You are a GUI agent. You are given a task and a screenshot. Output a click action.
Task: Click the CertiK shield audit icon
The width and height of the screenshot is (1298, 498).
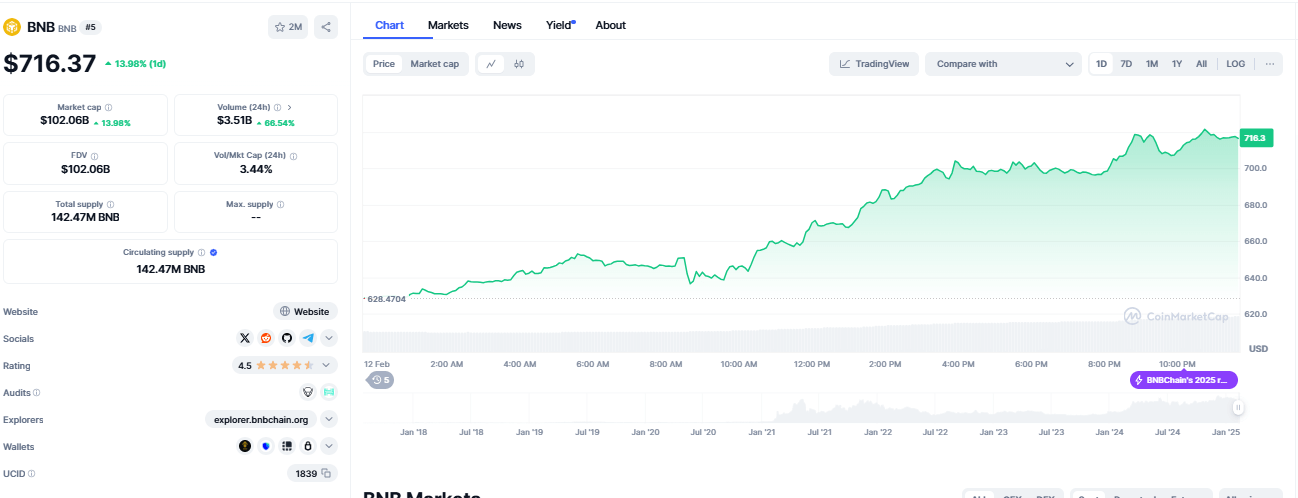tap(308, 392)
